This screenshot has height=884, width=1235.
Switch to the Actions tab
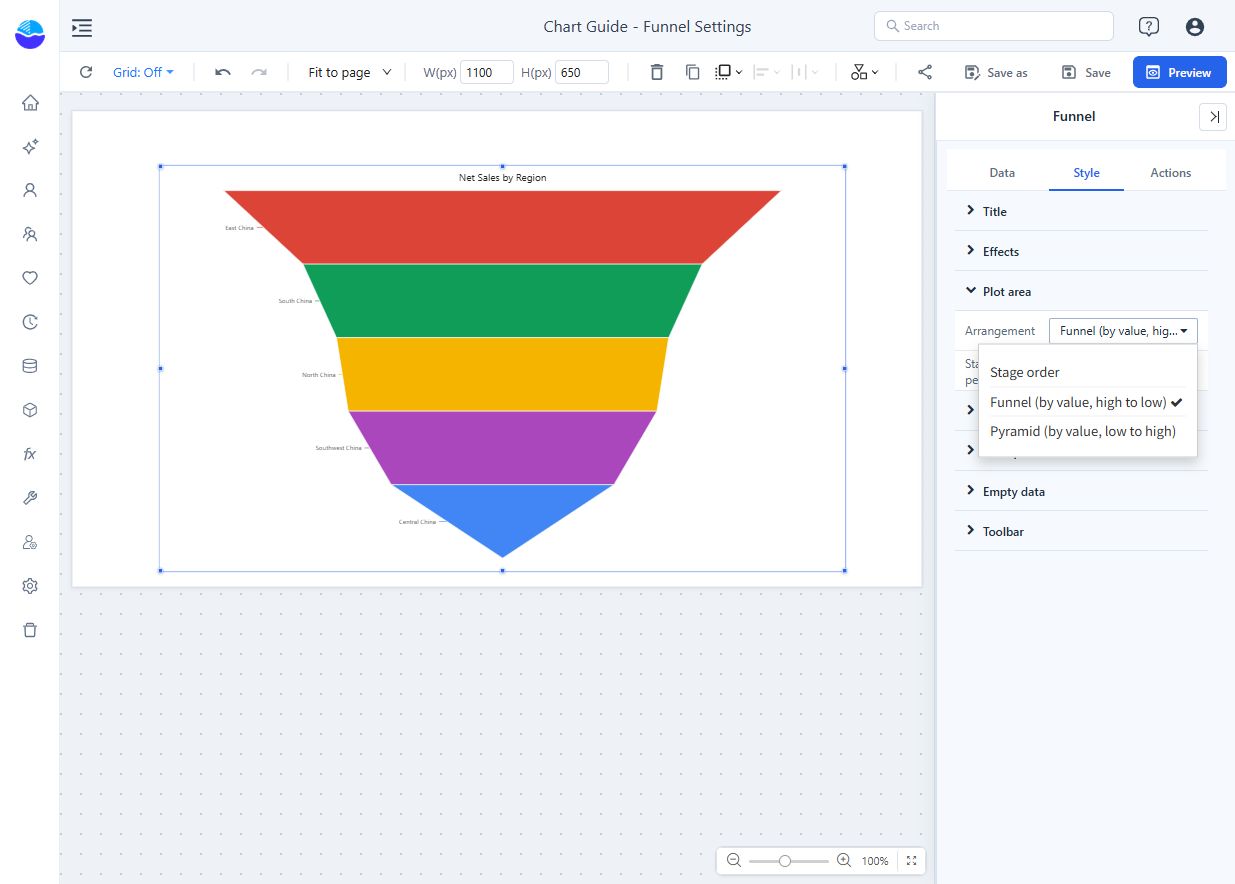tap(1170, 172)
